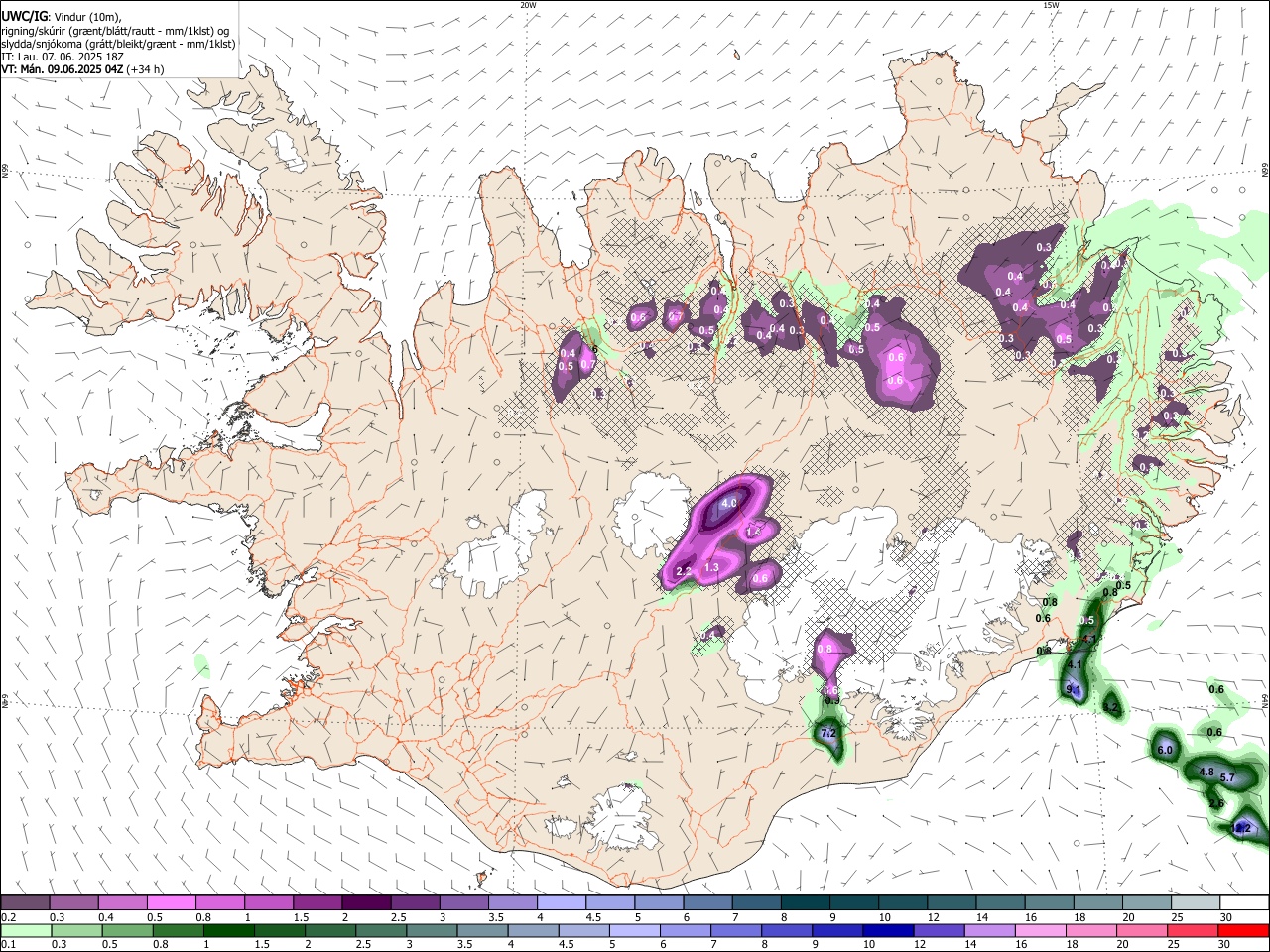Screen dimensions: 1270x952
Task: Click the 15W longitude label
Action: 1051,5
